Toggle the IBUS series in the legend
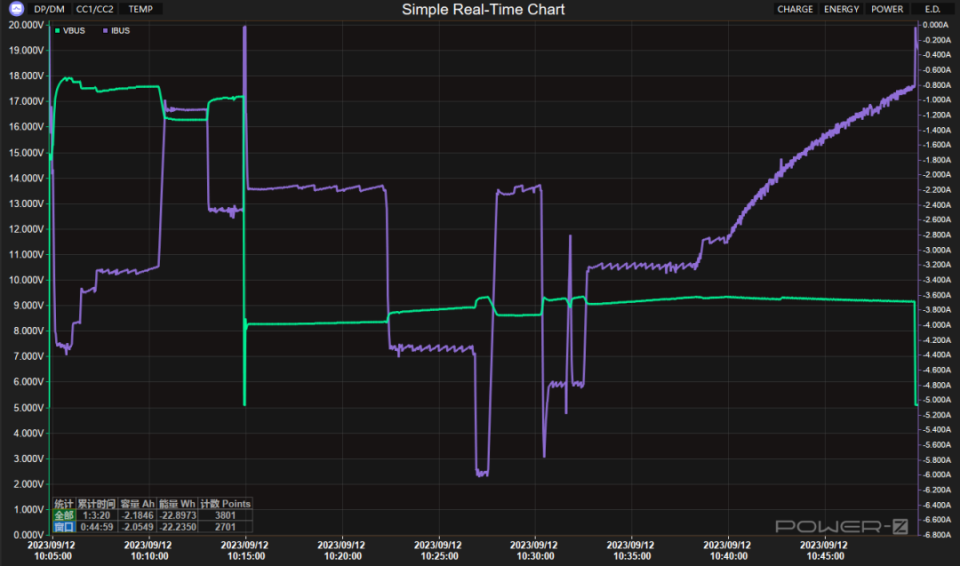960x566 pixels. coord(116,31)
